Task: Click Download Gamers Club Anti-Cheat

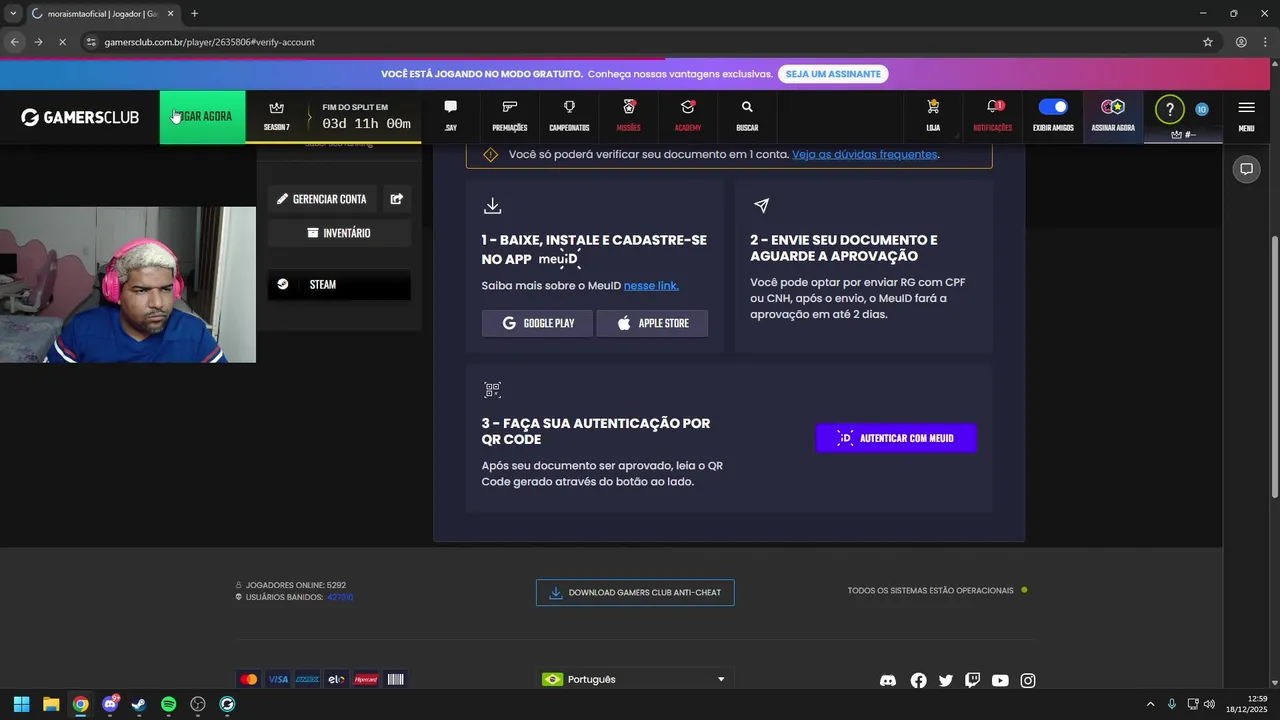Action: tap(635, 593)
